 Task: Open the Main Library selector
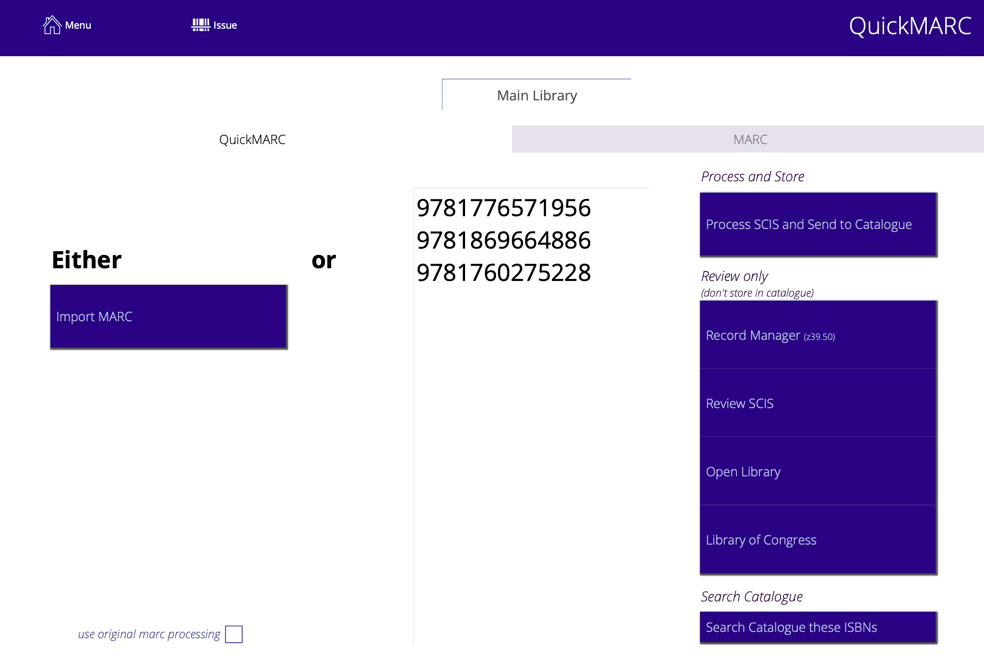(537, 96)
